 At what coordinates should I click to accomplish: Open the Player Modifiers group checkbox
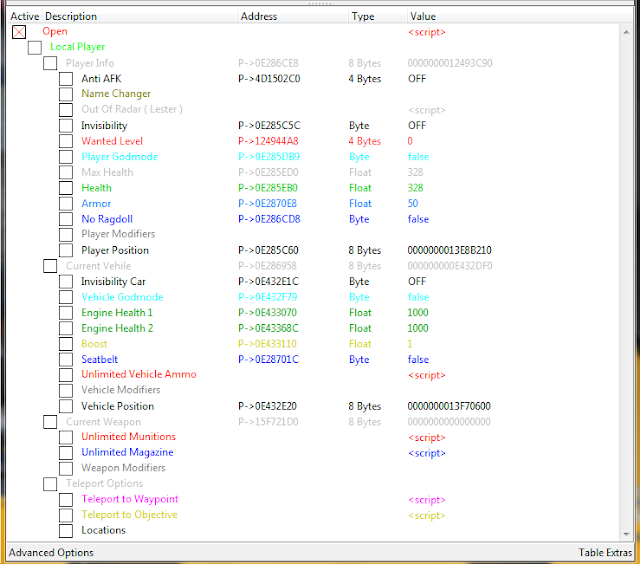pos(66,235)
